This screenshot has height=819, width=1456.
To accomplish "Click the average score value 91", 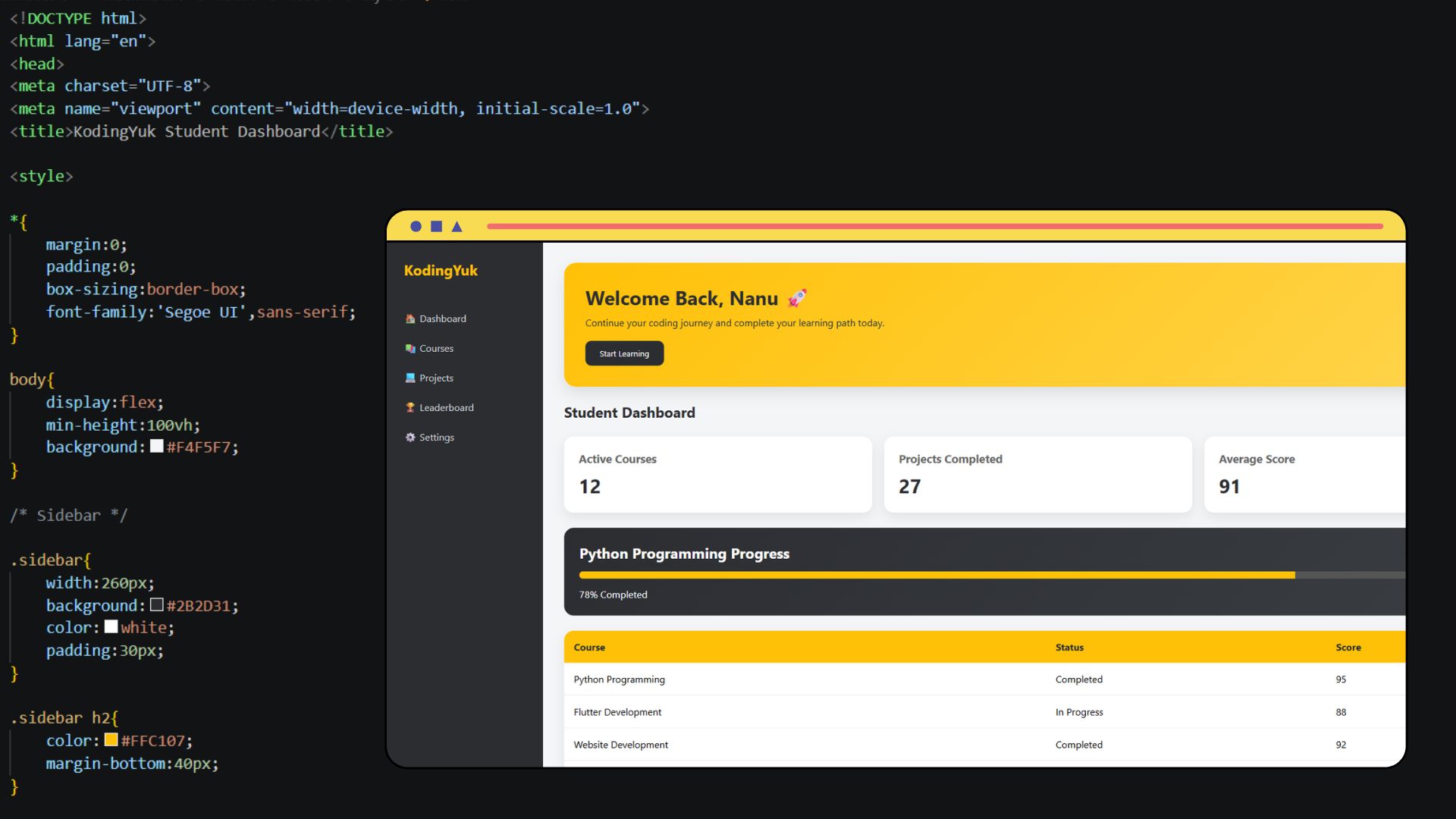I will (x=1229, y=486).
